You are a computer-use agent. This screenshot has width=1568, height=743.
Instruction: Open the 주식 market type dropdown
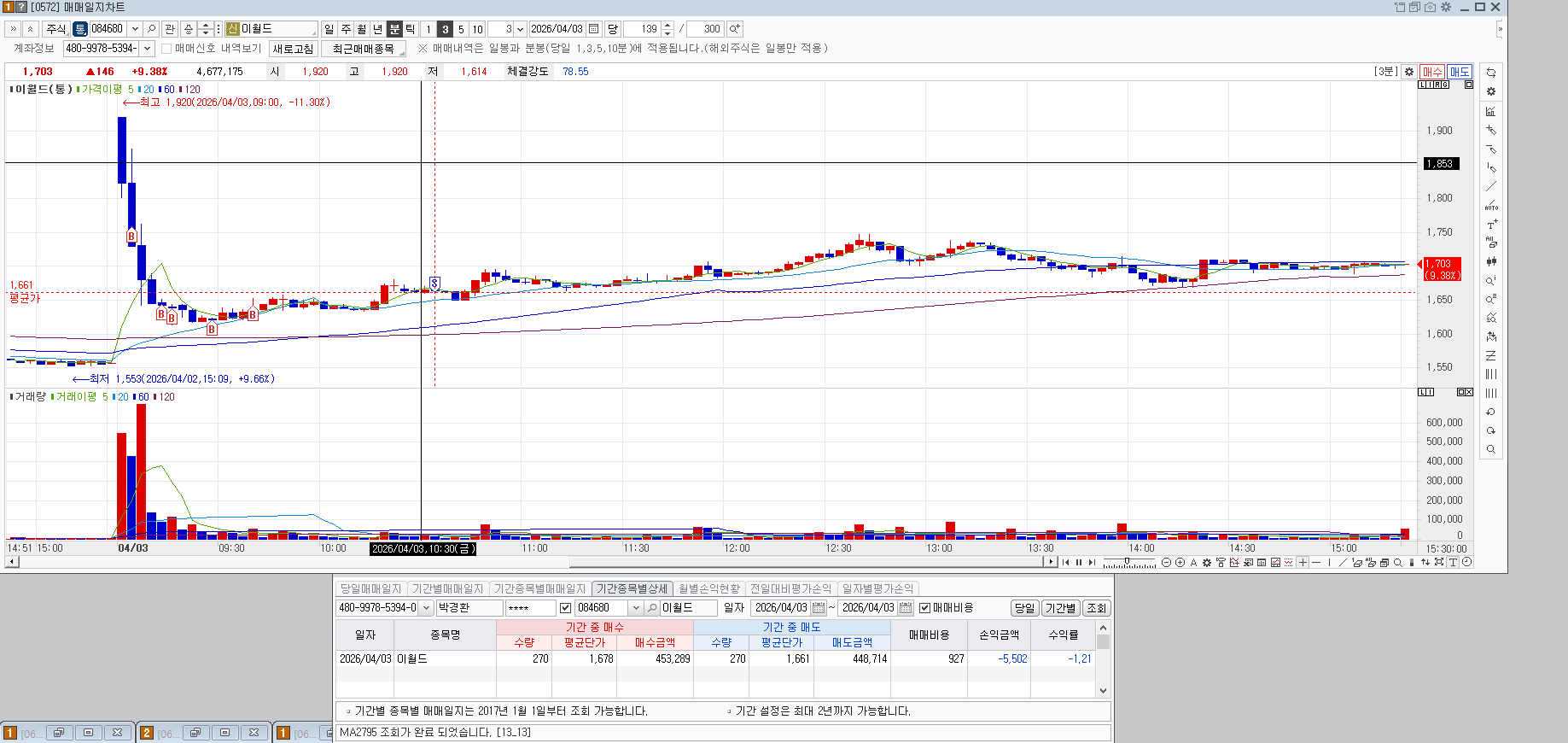pyautogui.click(x=56, y=29)
